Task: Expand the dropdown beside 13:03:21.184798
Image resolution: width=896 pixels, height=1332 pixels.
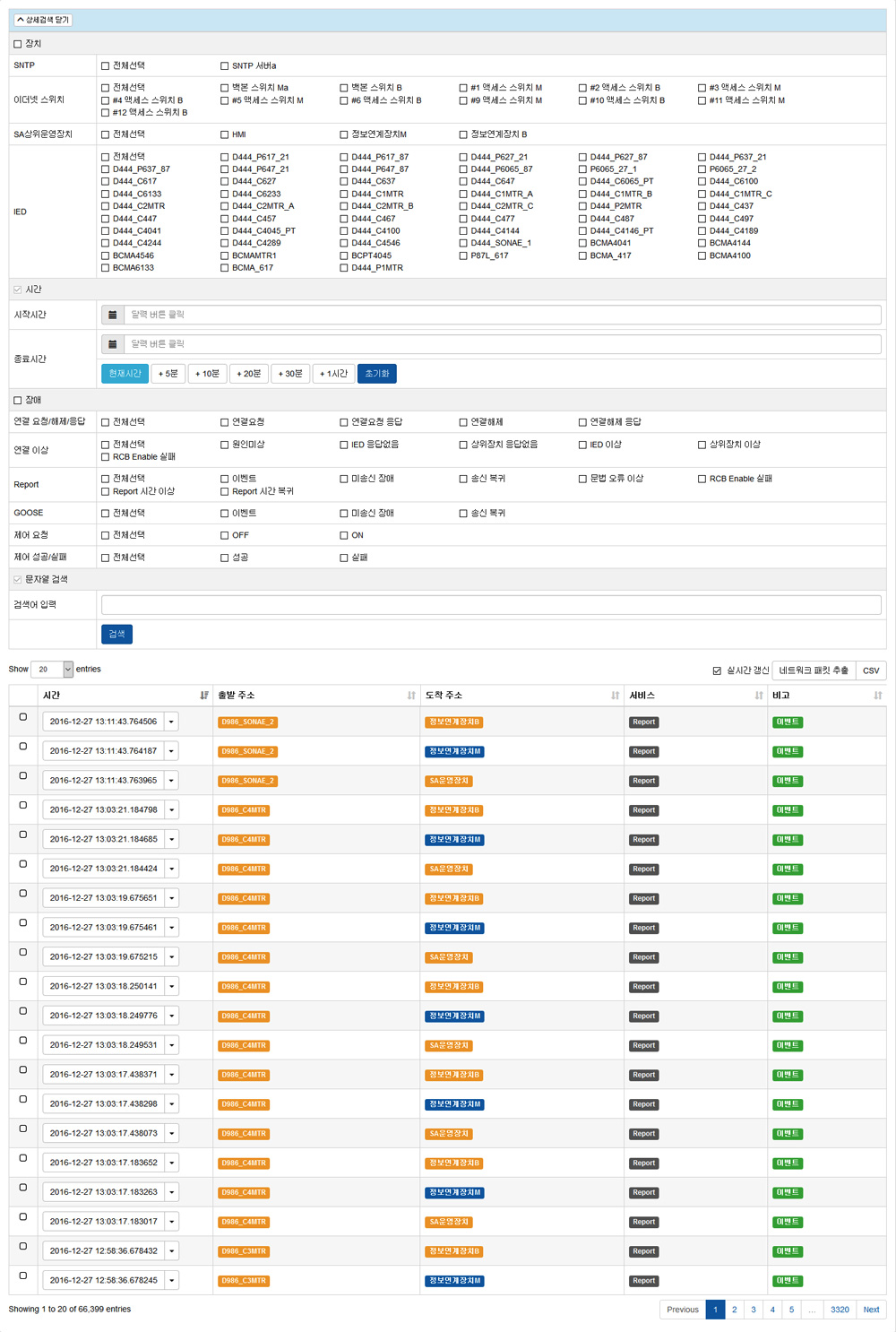Action: [x=171, y=810]
